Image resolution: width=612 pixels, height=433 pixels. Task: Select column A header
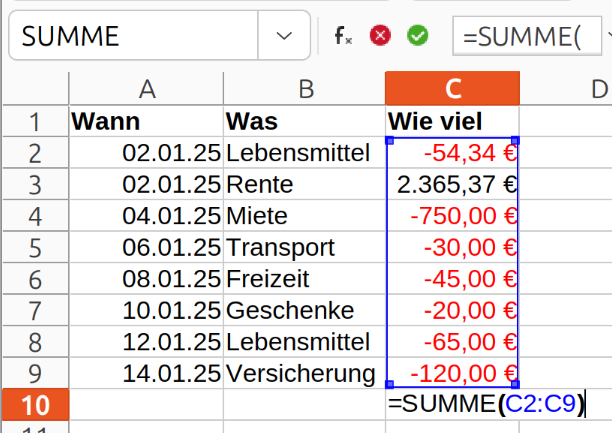tap(146, 88)
